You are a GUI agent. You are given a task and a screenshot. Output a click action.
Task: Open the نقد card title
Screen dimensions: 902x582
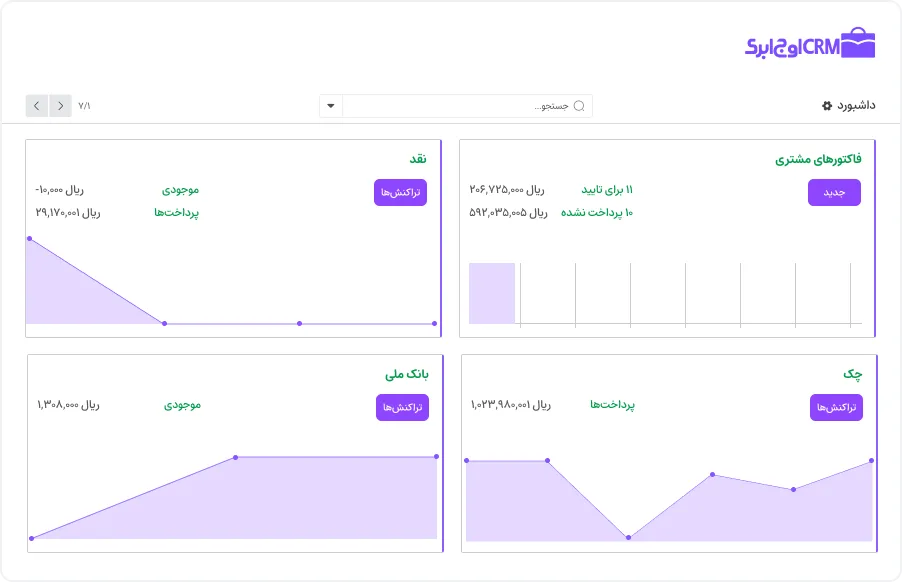(x=418, y=159)
